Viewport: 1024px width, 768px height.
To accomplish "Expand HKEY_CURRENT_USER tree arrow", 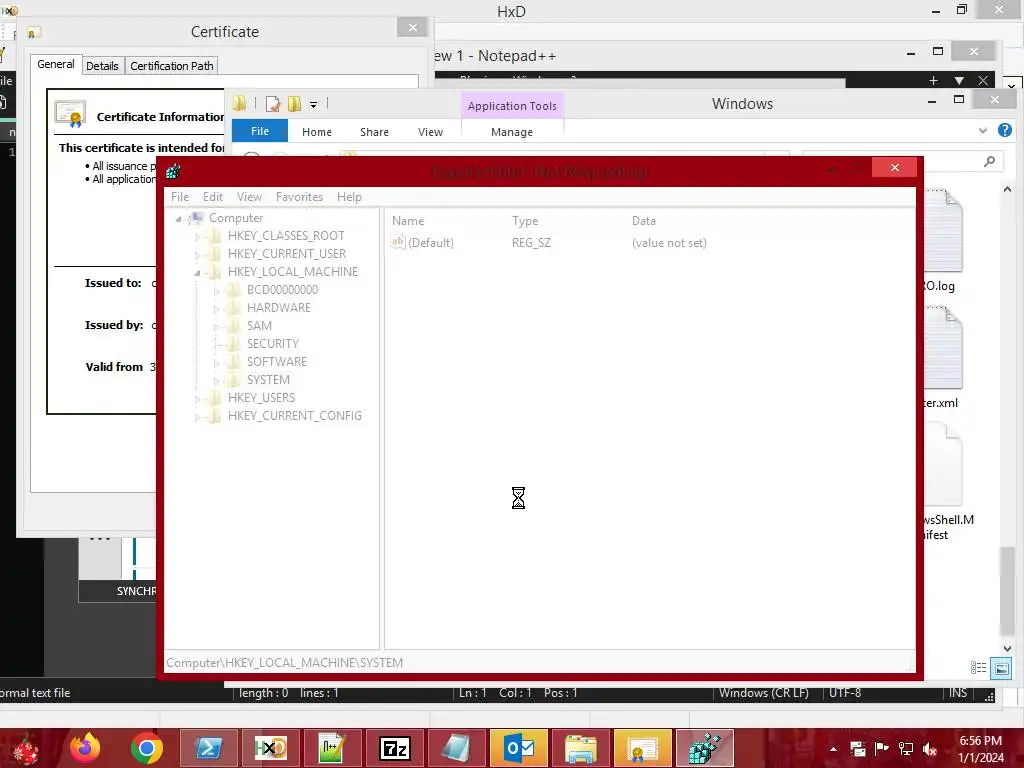I will tap(198, 255).
